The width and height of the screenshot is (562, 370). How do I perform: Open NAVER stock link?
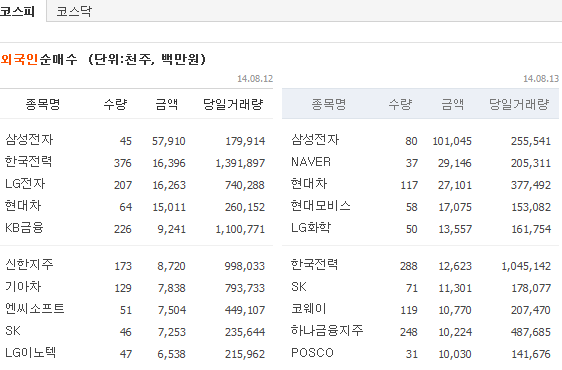(x=311, y=162)
